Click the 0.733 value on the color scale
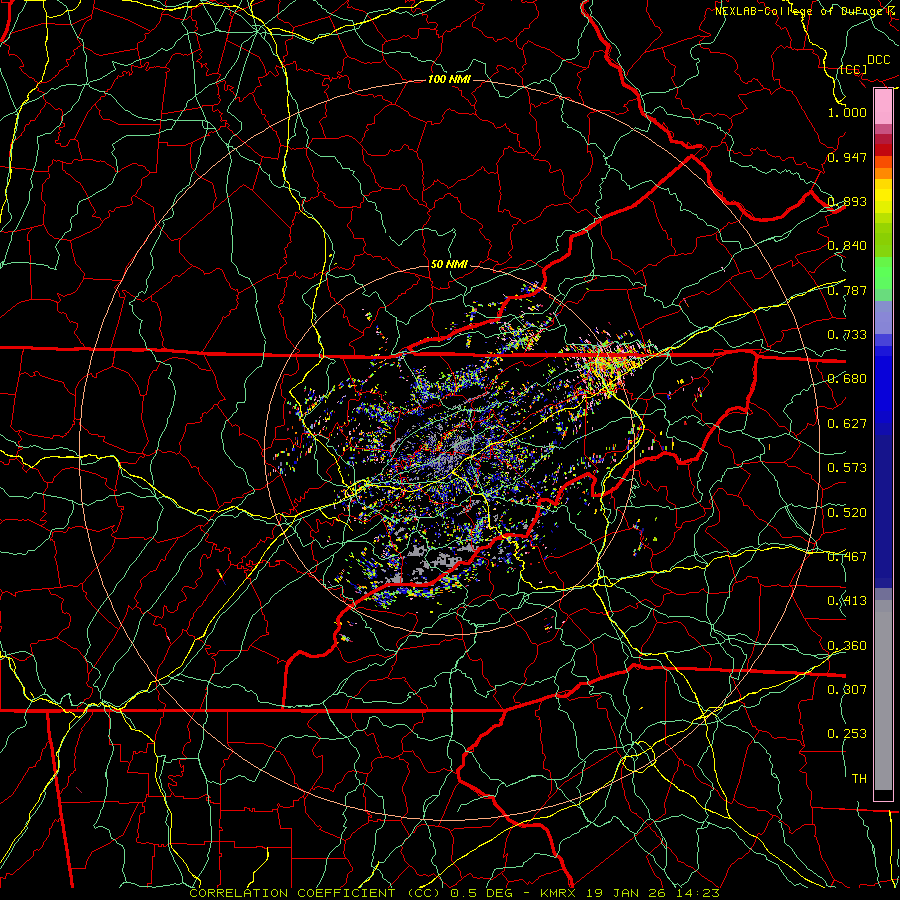 tap(847, 335)
